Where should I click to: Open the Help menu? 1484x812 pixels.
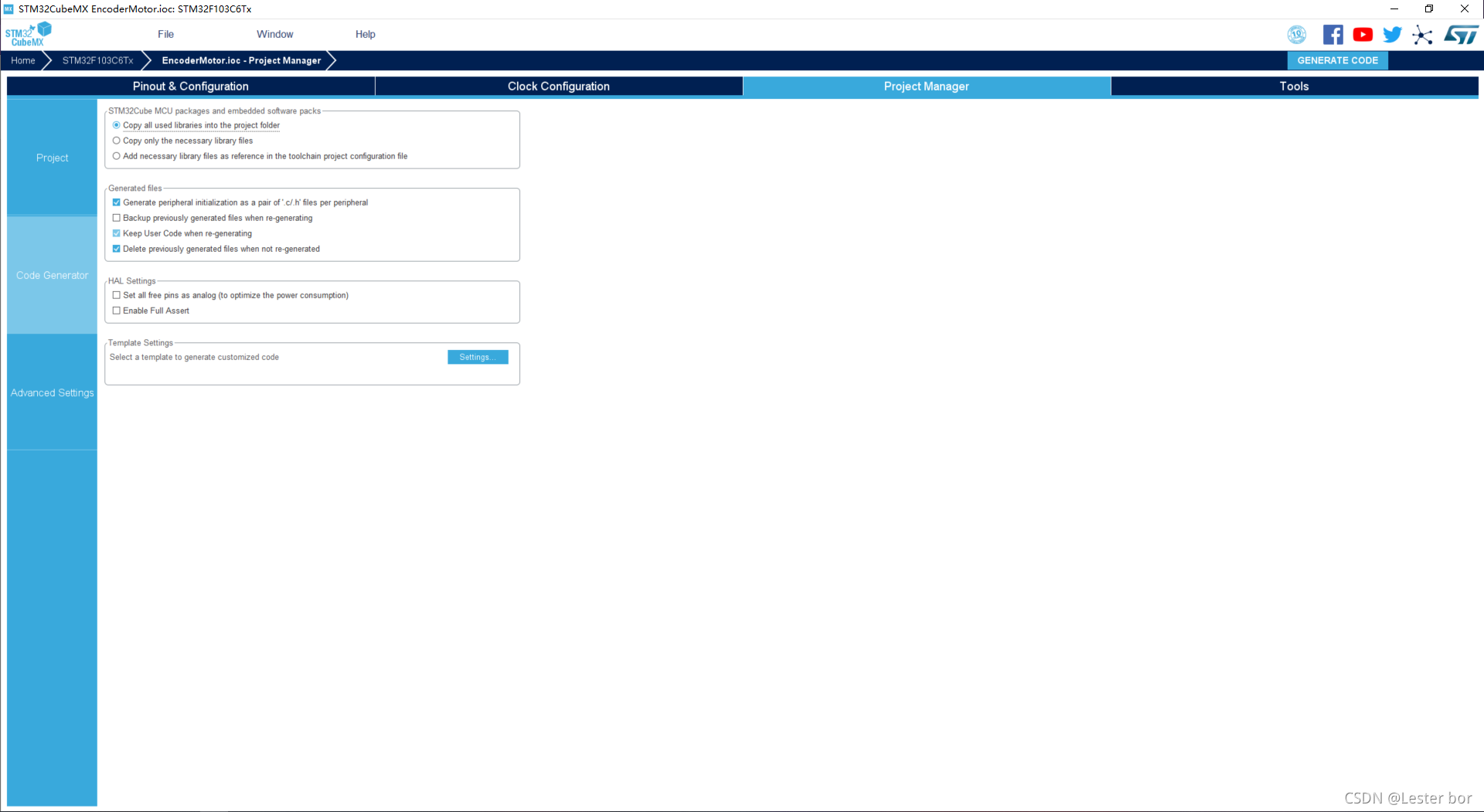coord(365,34)
